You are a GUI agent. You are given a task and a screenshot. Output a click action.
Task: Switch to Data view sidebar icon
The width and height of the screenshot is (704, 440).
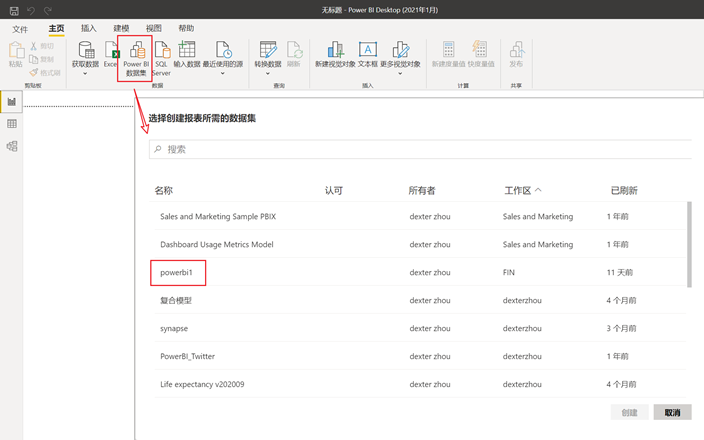pos(12,123)
